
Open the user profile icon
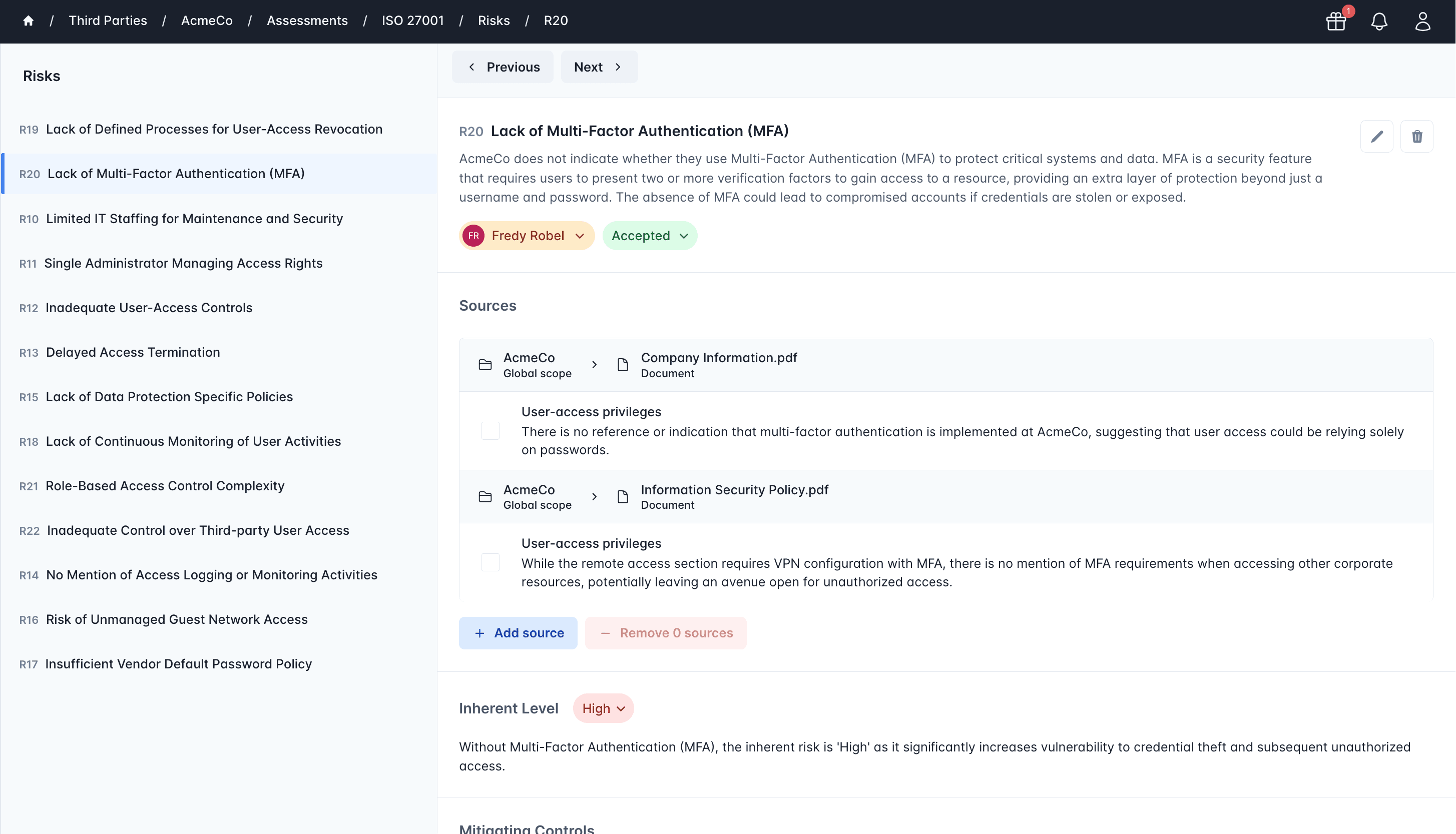(1422, 21)
